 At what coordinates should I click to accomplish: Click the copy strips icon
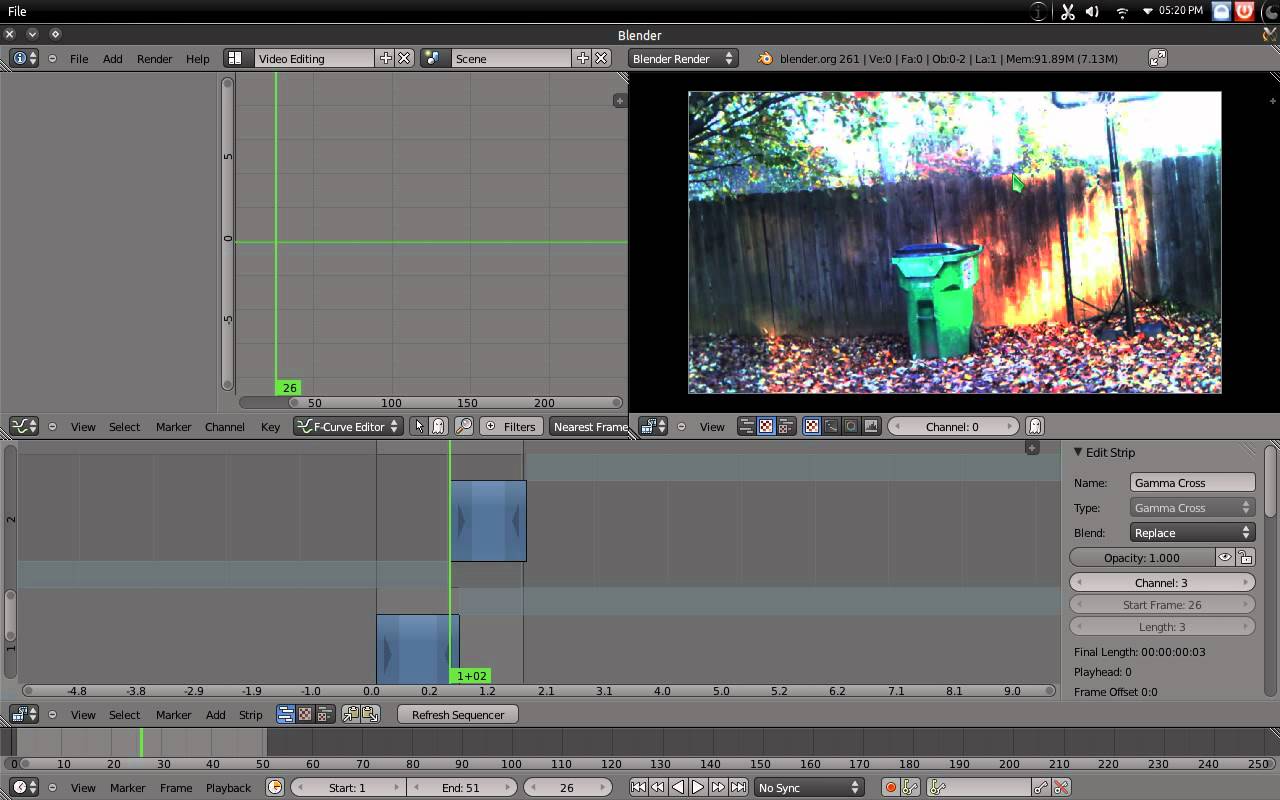coord(350,714)
